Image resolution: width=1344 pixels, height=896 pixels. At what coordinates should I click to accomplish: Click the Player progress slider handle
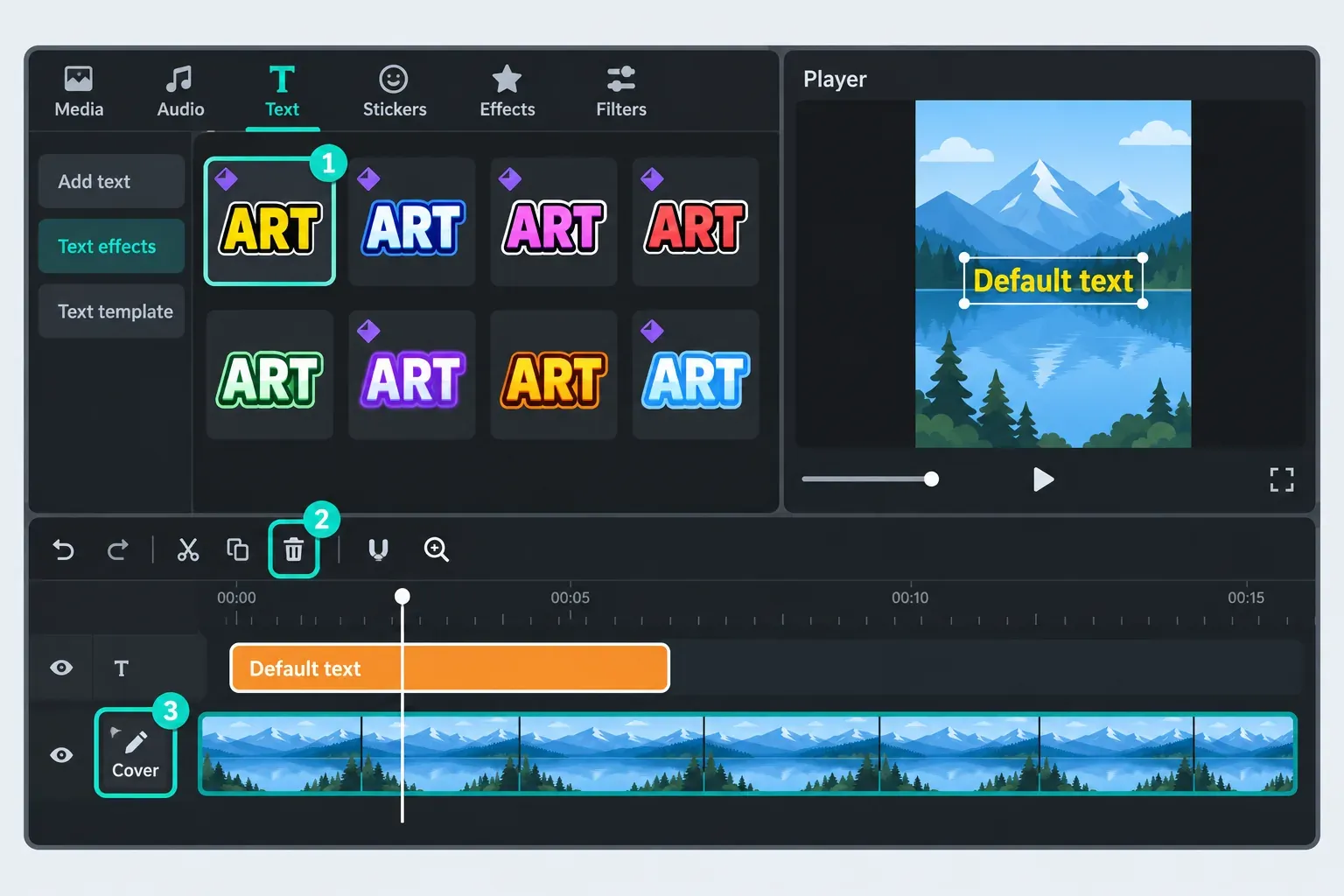tap(932, 479)
